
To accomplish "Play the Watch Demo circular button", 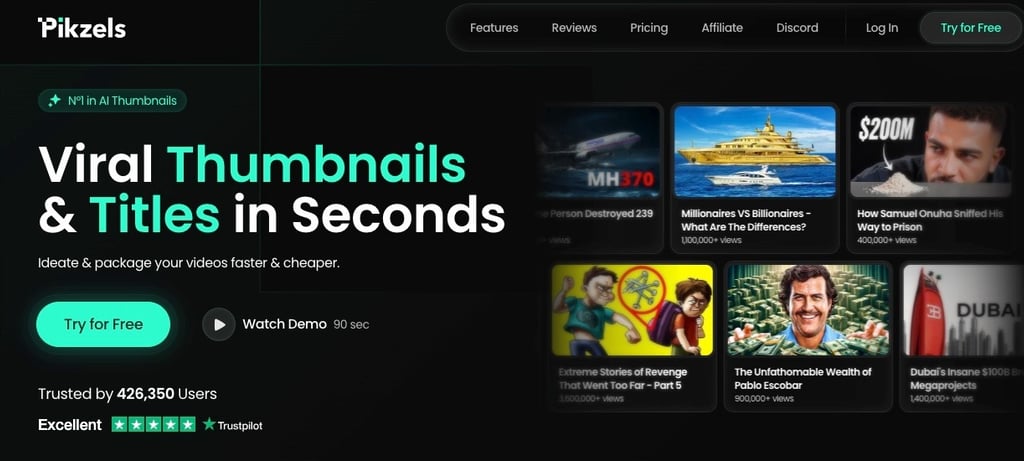I will click(219, 325).
